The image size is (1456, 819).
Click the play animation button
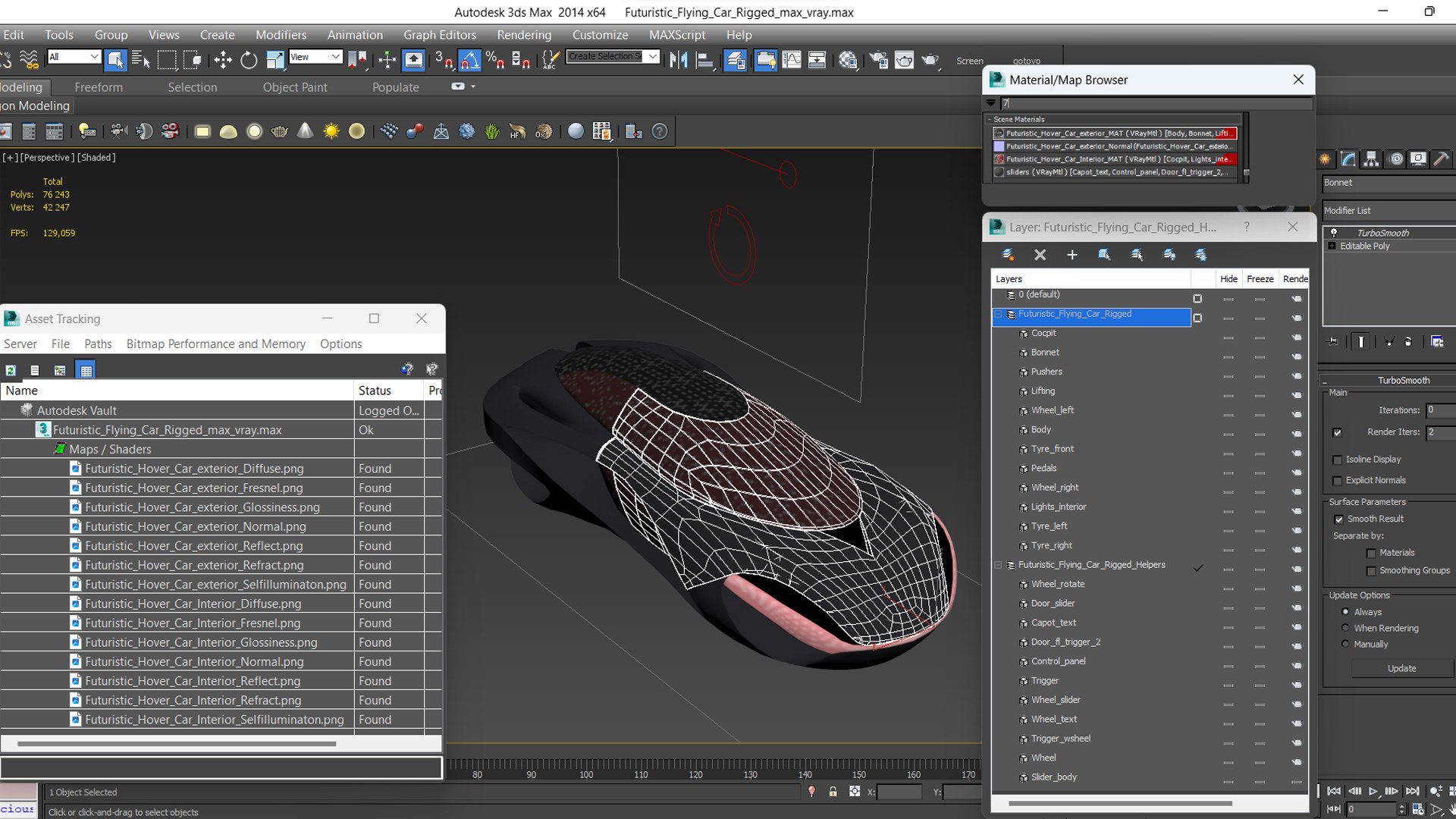[x=1373, y=791]
